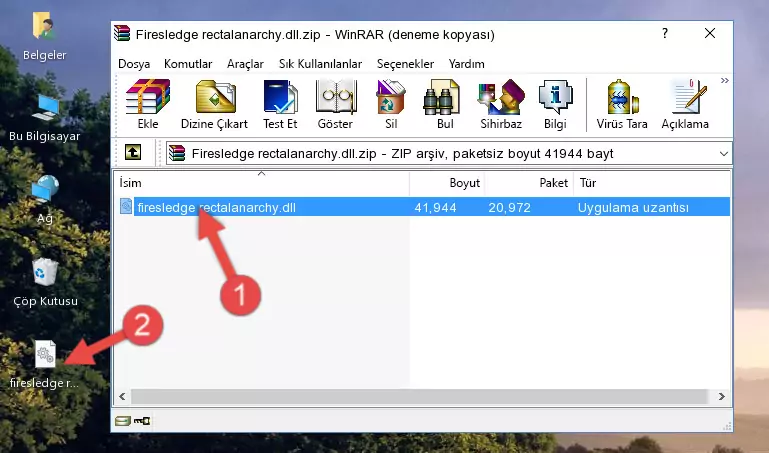Click the disk drive status bar icon
Screen dimensions: 769x453
coord(123,421)
